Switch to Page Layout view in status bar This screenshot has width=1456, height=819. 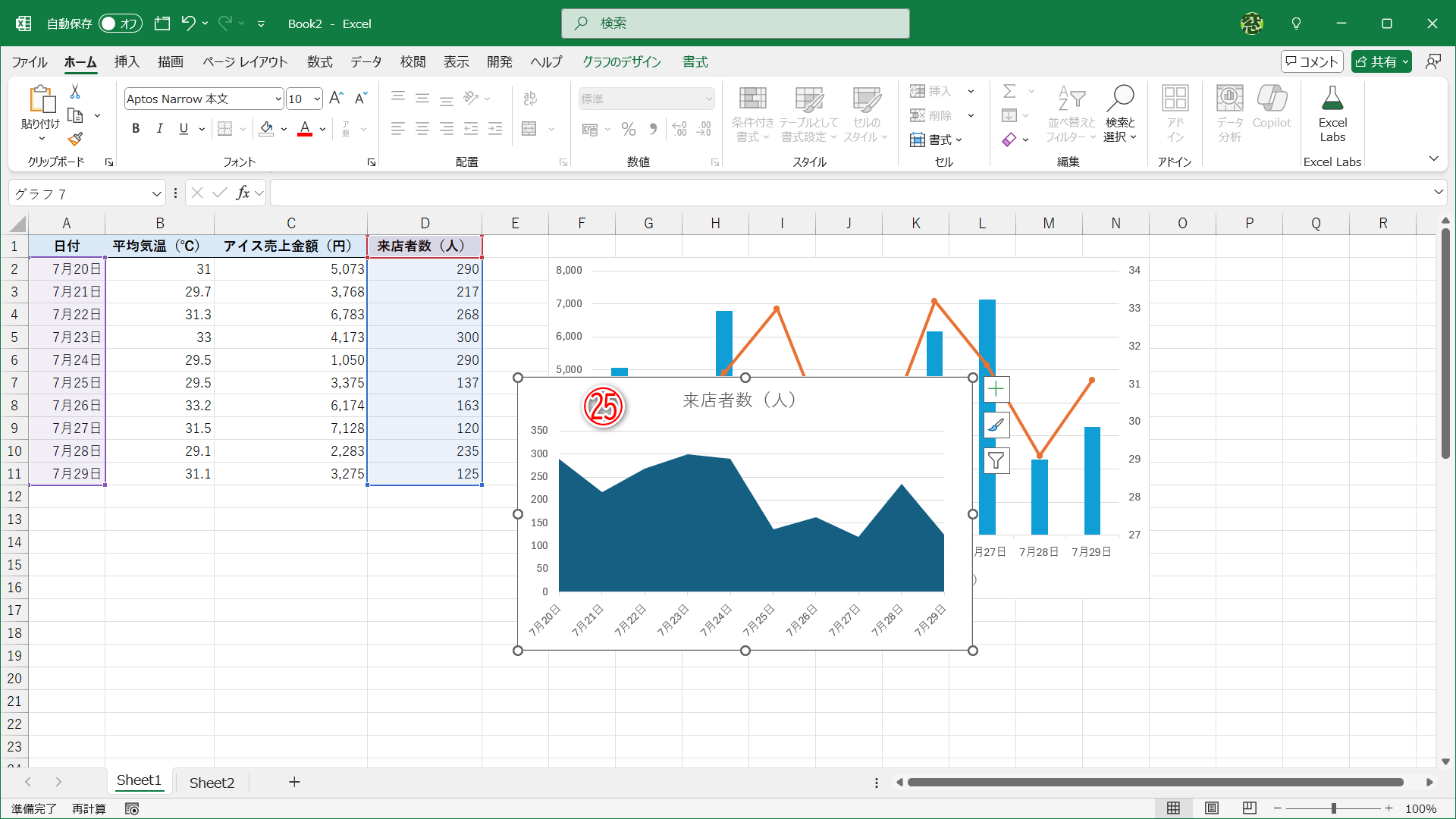click(x=1211, y=808)
